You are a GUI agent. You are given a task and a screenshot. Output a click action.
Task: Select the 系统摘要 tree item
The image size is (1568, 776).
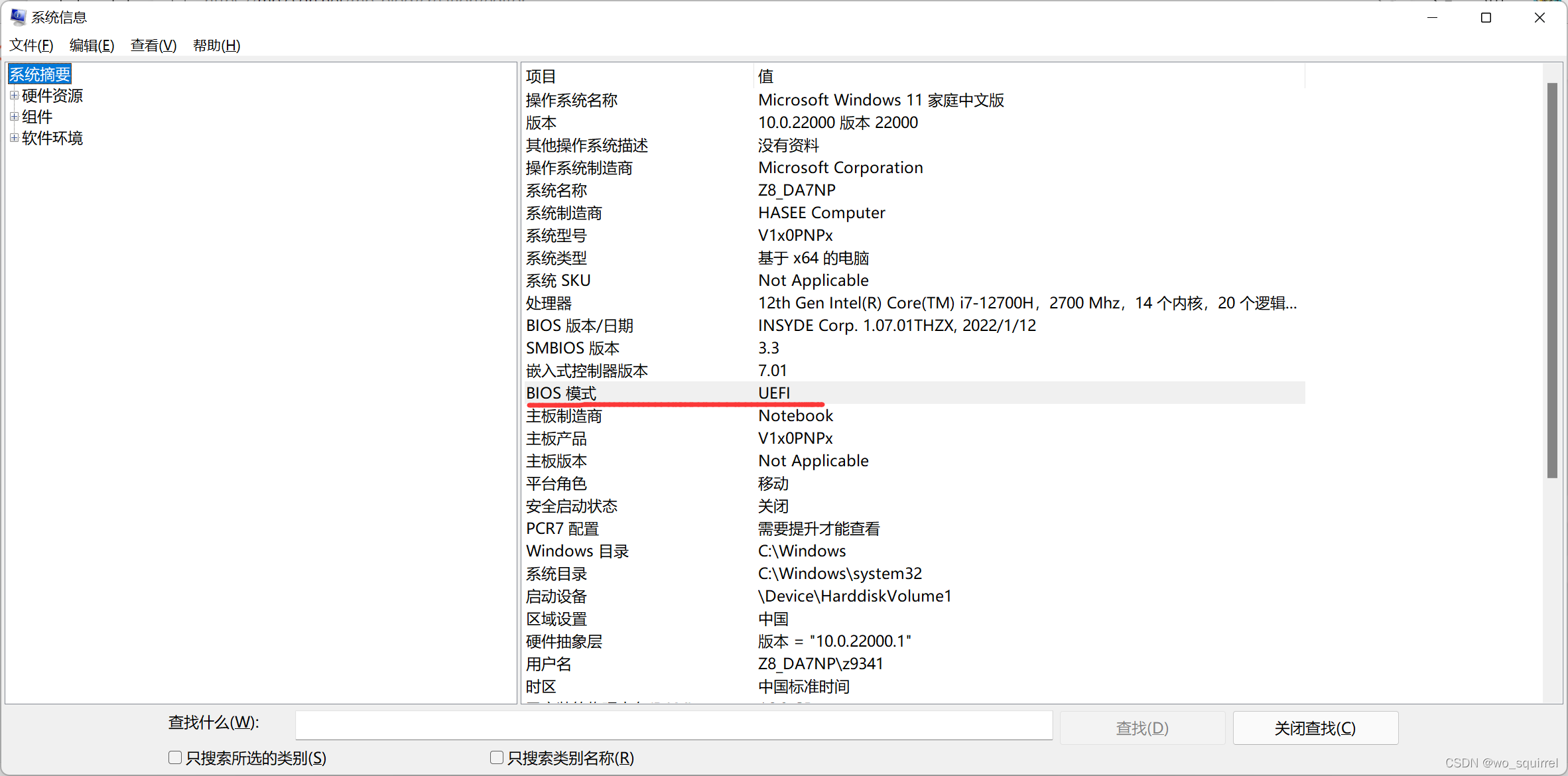pos(40,74)
